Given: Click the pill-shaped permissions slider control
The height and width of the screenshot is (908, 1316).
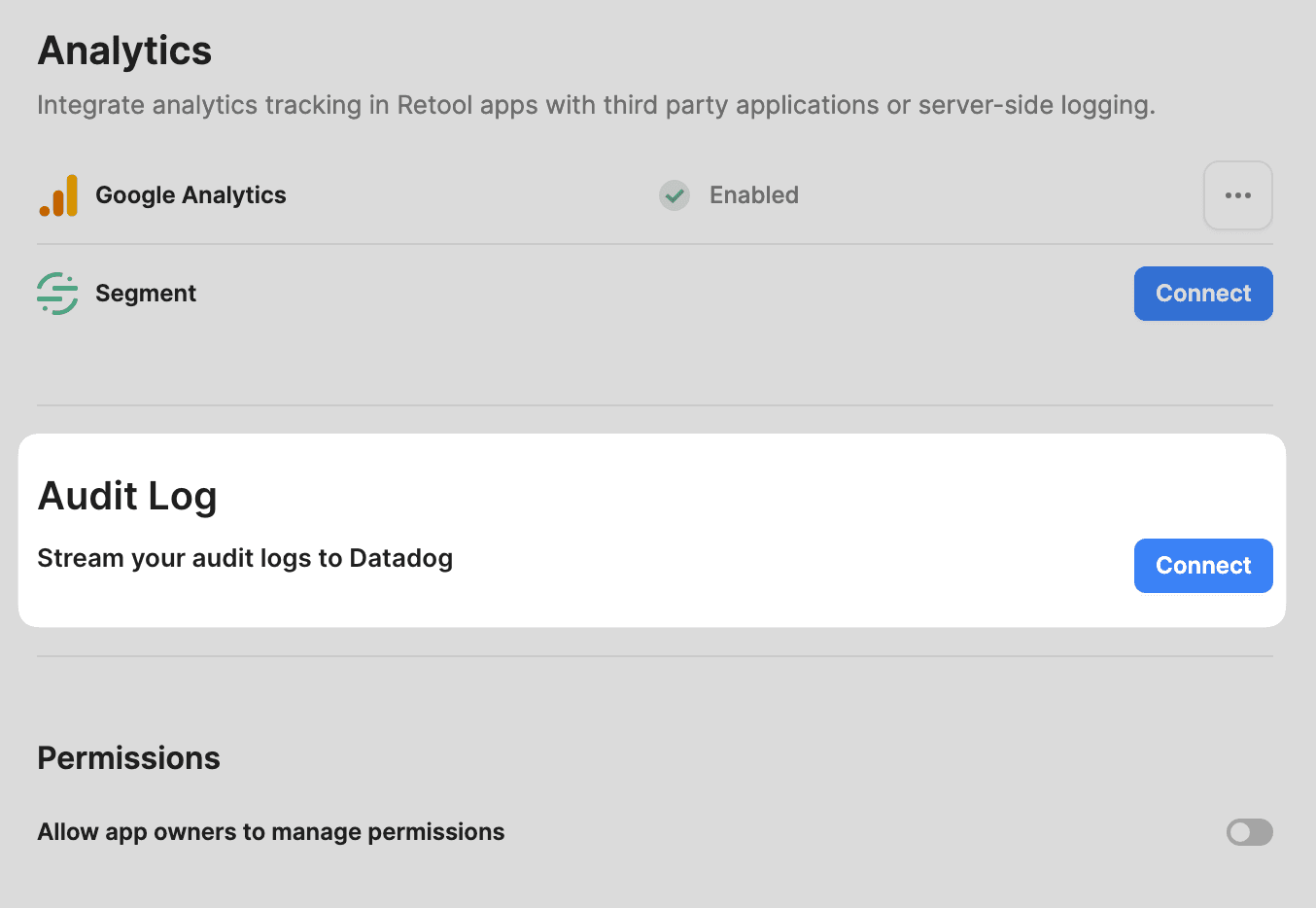Looking at the screenshot, I should coord(1249,832).
